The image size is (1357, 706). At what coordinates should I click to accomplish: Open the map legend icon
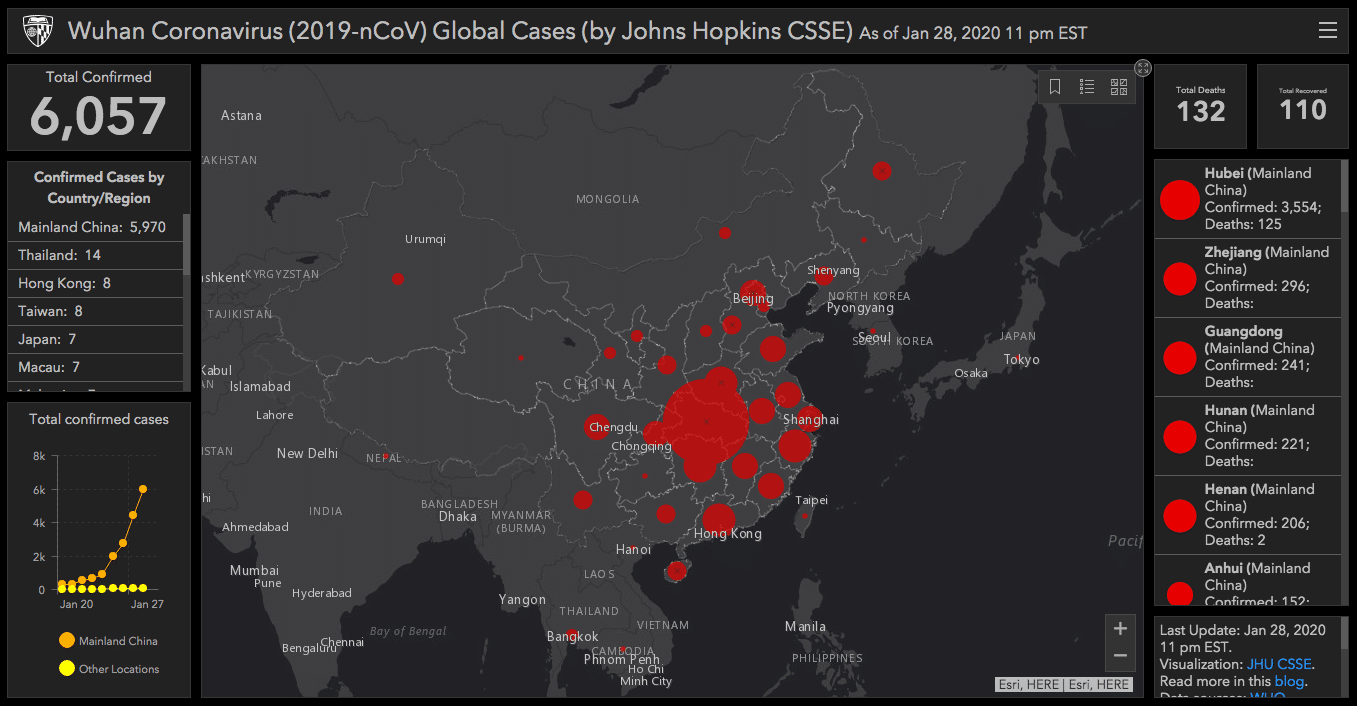click(x=1087, y=87)
